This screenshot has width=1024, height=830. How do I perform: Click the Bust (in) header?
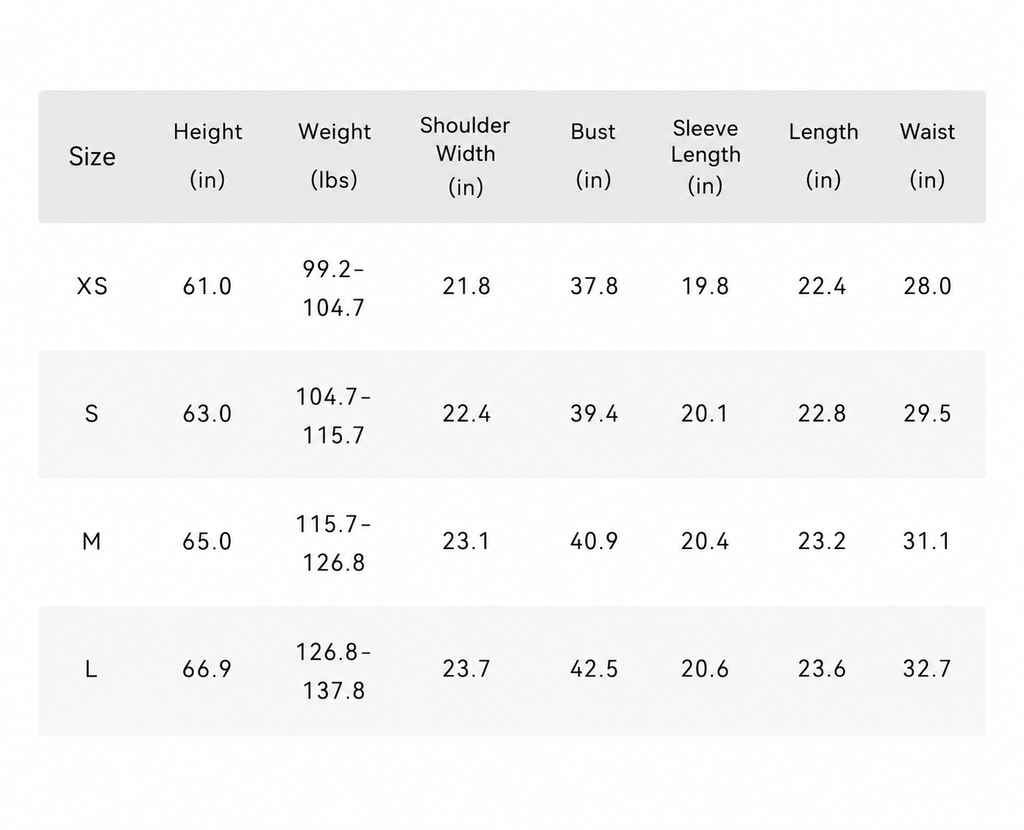(593, 155)
